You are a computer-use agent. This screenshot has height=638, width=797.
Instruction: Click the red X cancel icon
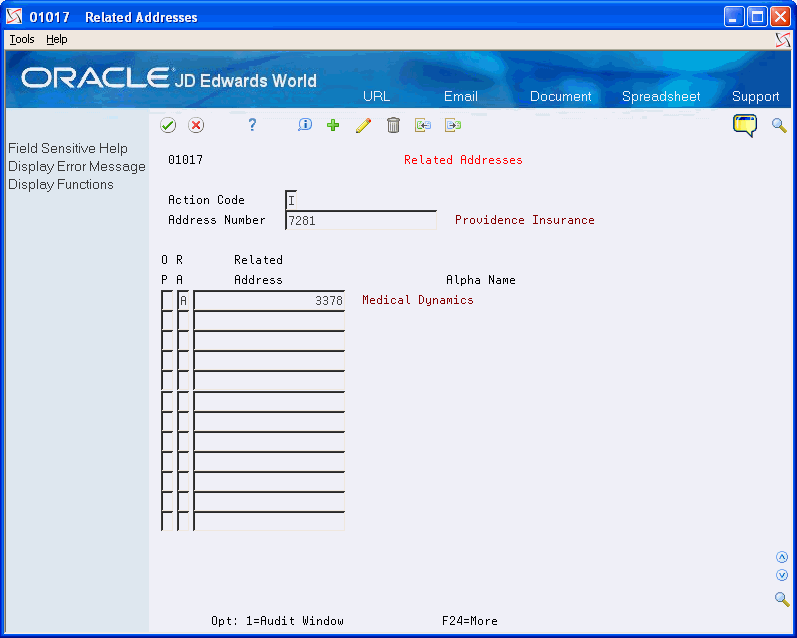click(x=196, y=125)
